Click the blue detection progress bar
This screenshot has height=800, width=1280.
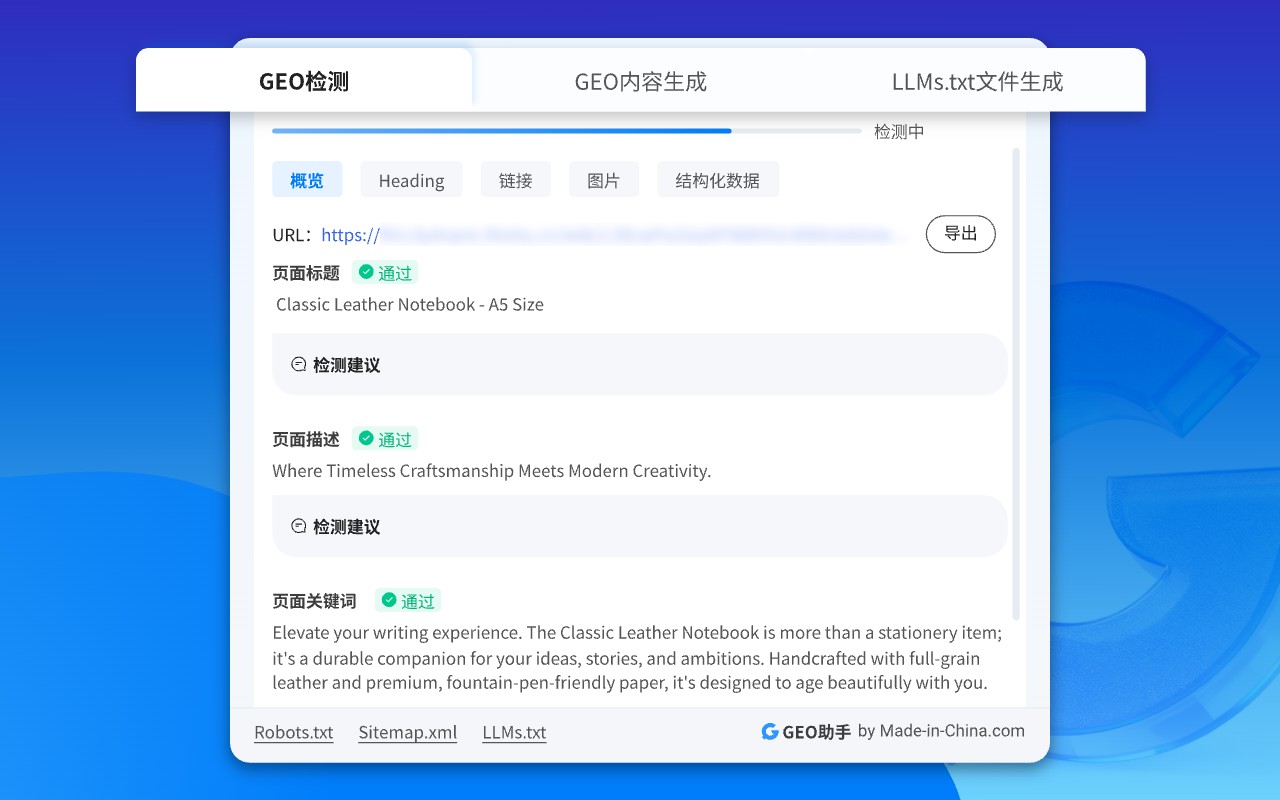pyautogui.click(x=500, y=130)
